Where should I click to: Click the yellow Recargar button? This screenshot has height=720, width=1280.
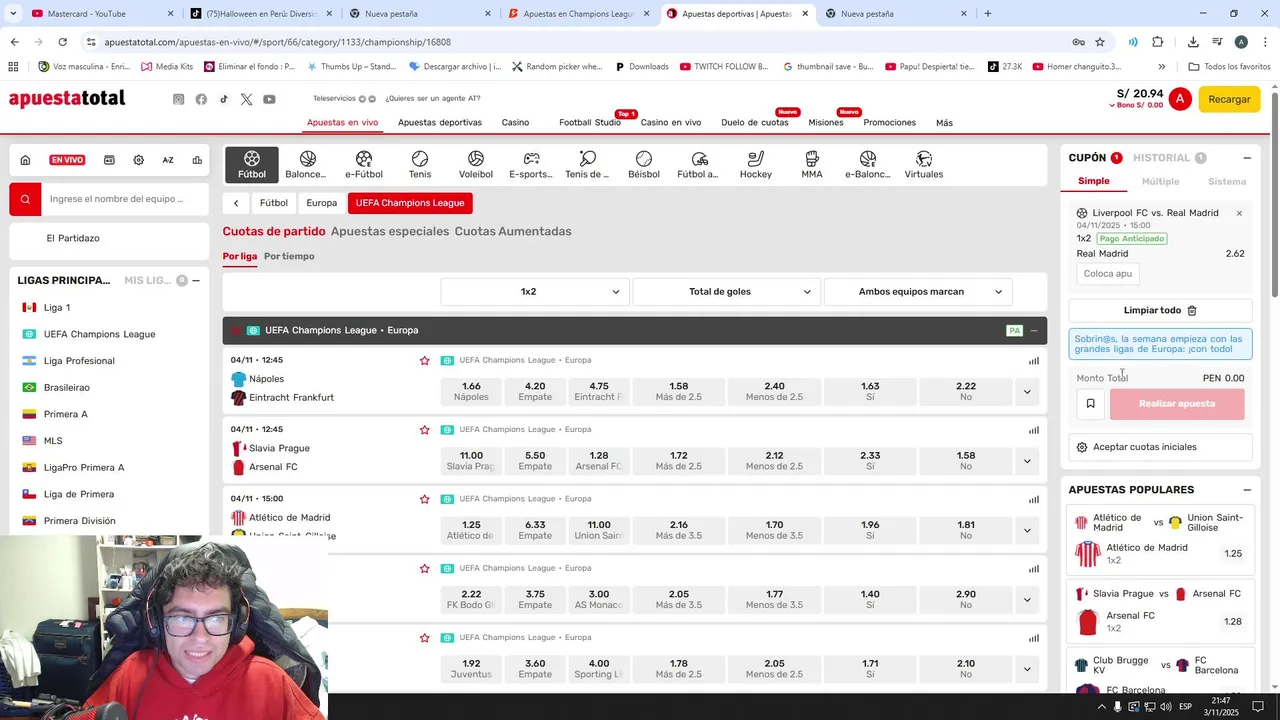pyautogui.click(x=1229, y=99)
